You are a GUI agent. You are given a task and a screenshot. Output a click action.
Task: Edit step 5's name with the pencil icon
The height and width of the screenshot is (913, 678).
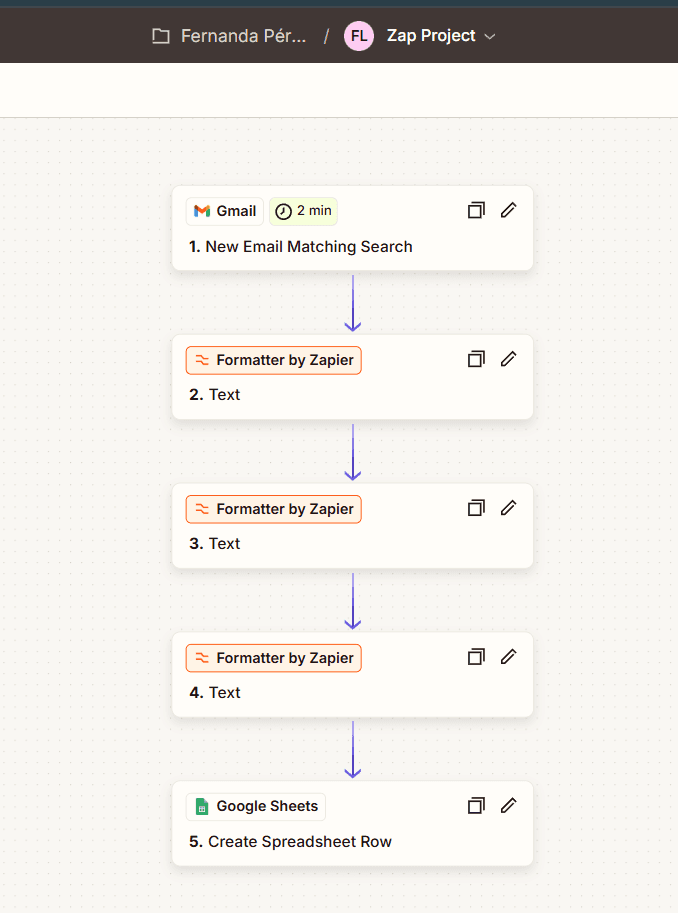(x=508, y=805)
